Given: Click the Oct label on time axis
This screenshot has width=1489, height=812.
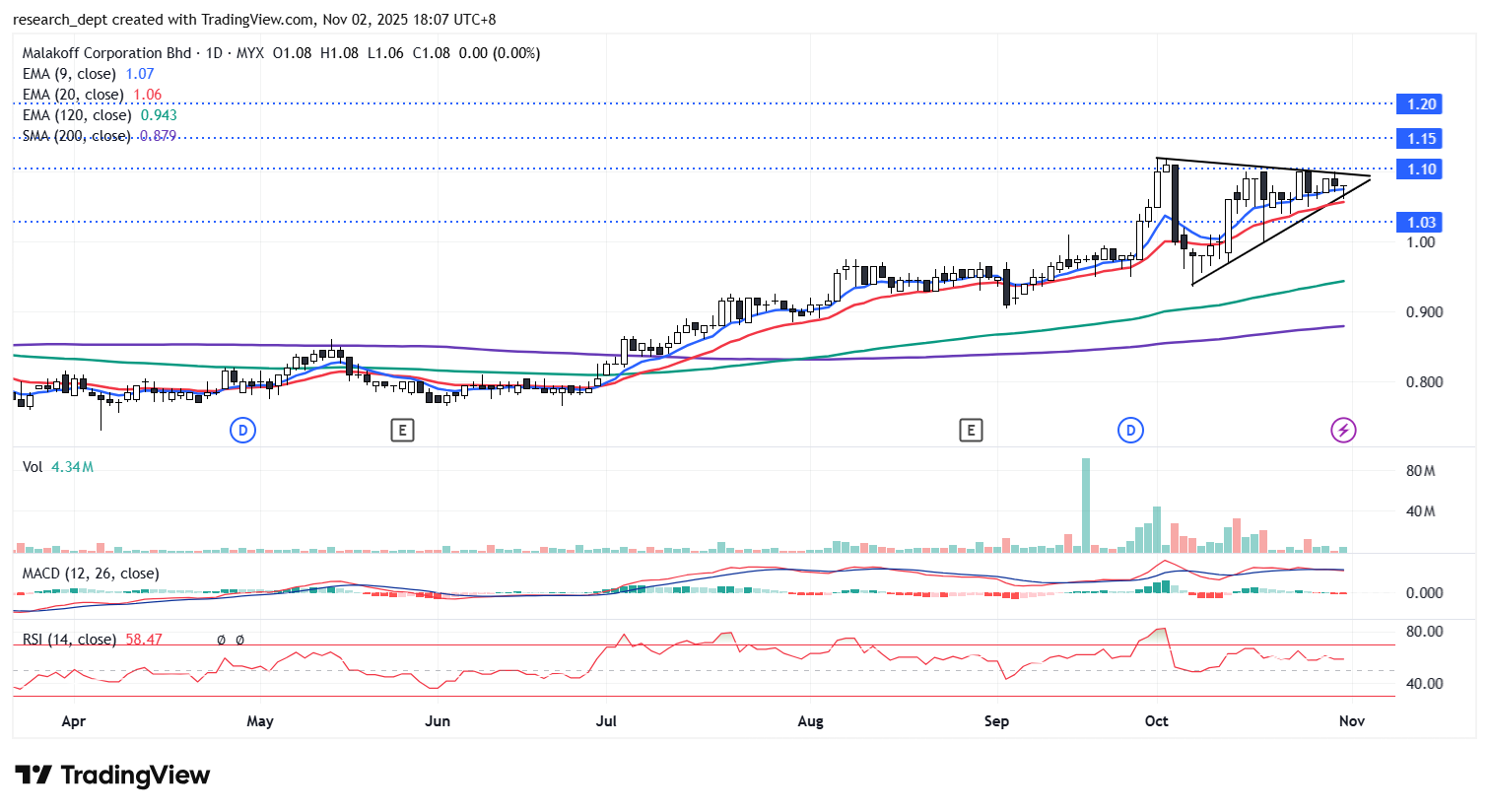Looking at the screenshot, I should coord(1156,721).
